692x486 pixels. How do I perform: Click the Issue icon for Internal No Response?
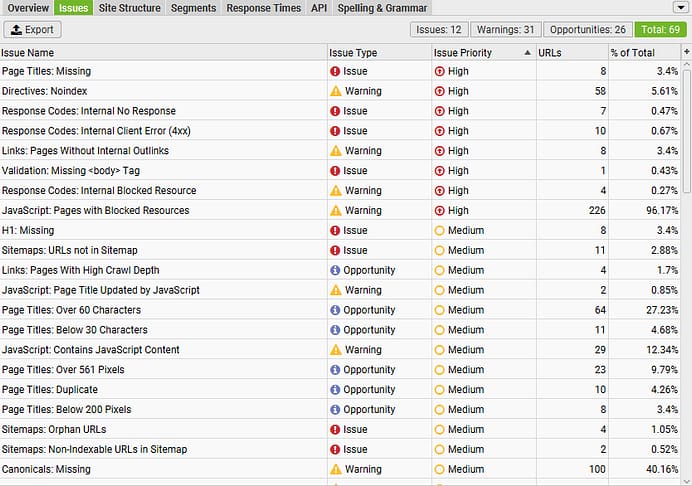click(x=335, y=111)
